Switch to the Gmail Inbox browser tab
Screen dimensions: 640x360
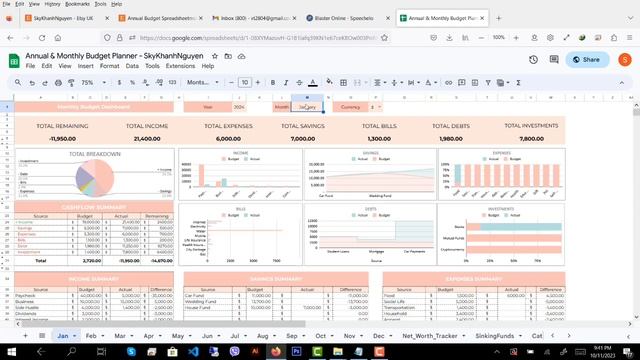click(254, 18)
